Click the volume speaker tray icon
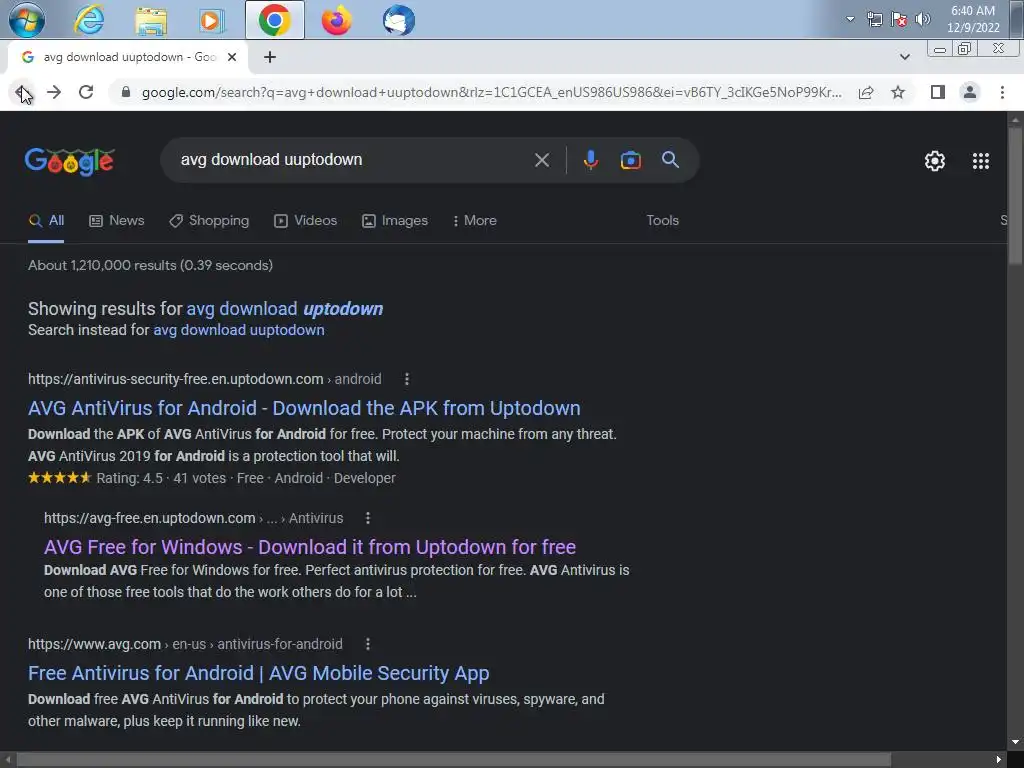Viewport: 1024px width, 768px height. (x=922, y=19)
